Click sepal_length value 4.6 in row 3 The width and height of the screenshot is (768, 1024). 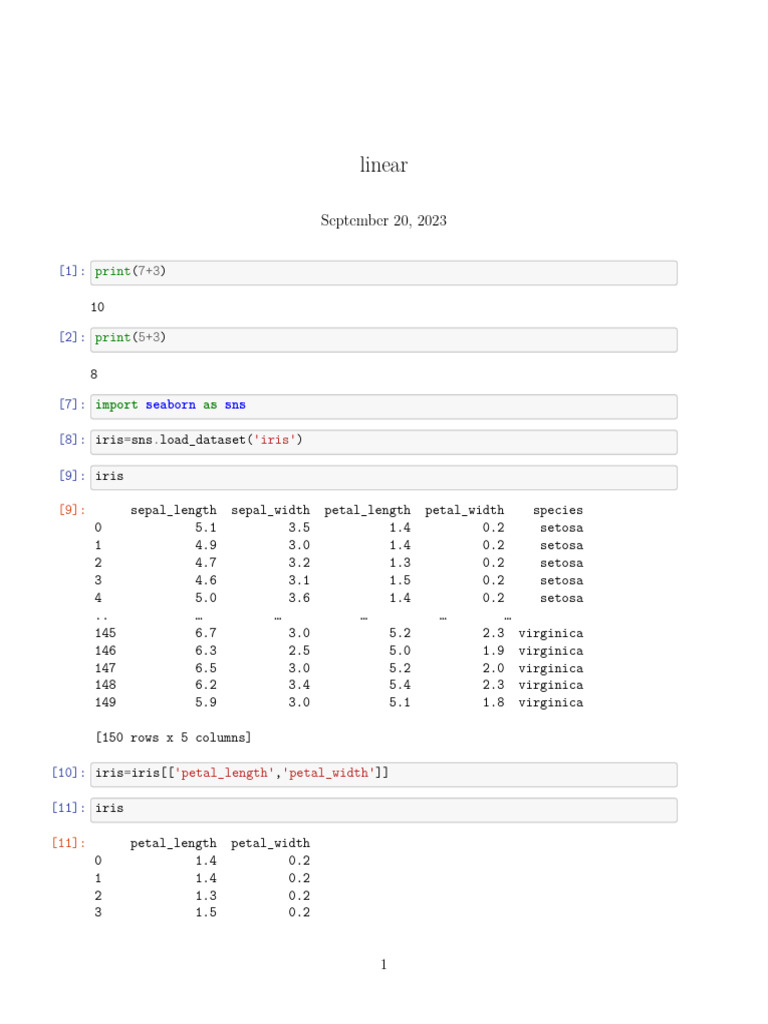[206, 581]
